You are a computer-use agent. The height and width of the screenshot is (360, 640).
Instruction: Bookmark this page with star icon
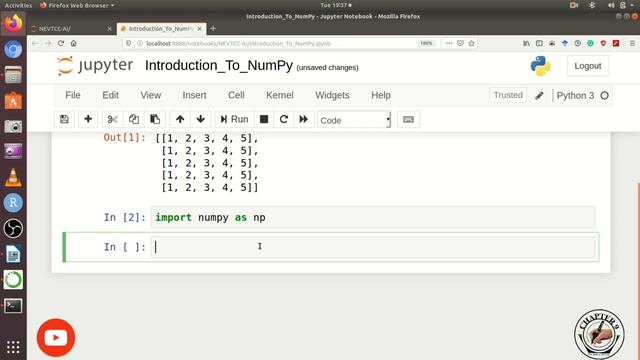point(472,43)
